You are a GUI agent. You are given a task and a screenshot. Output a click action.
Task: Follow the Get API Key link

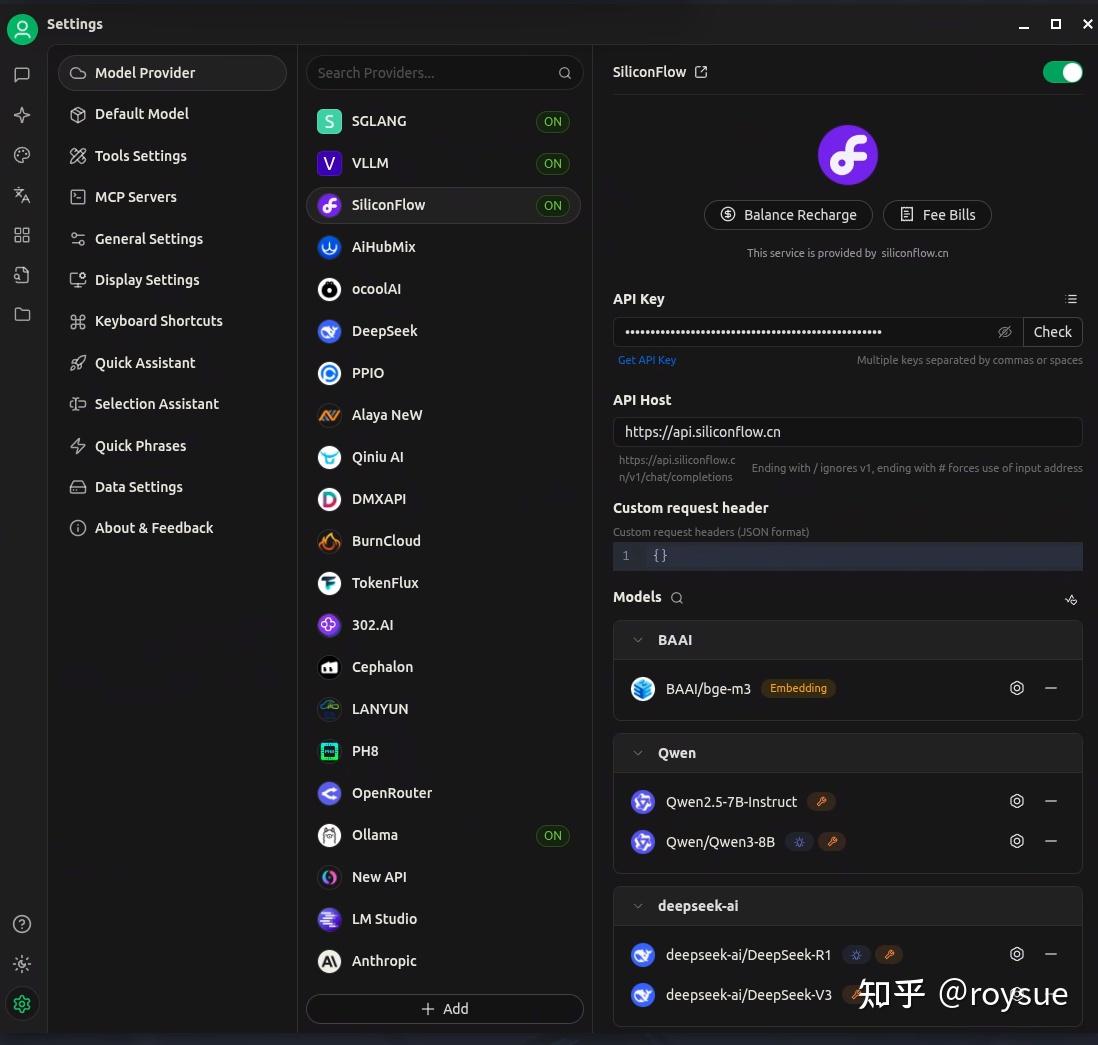(x=646, y=360)
